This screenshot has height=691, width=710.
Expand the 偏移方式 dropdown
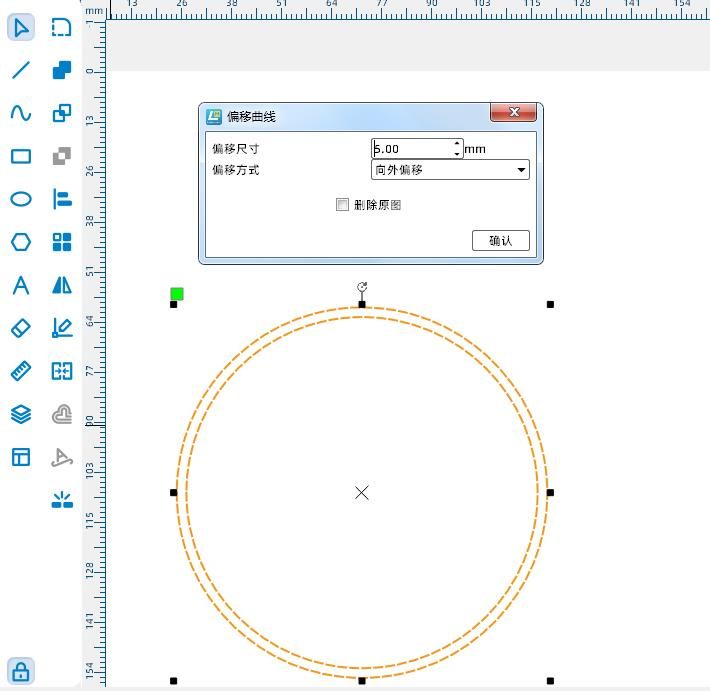pos(521,170)
